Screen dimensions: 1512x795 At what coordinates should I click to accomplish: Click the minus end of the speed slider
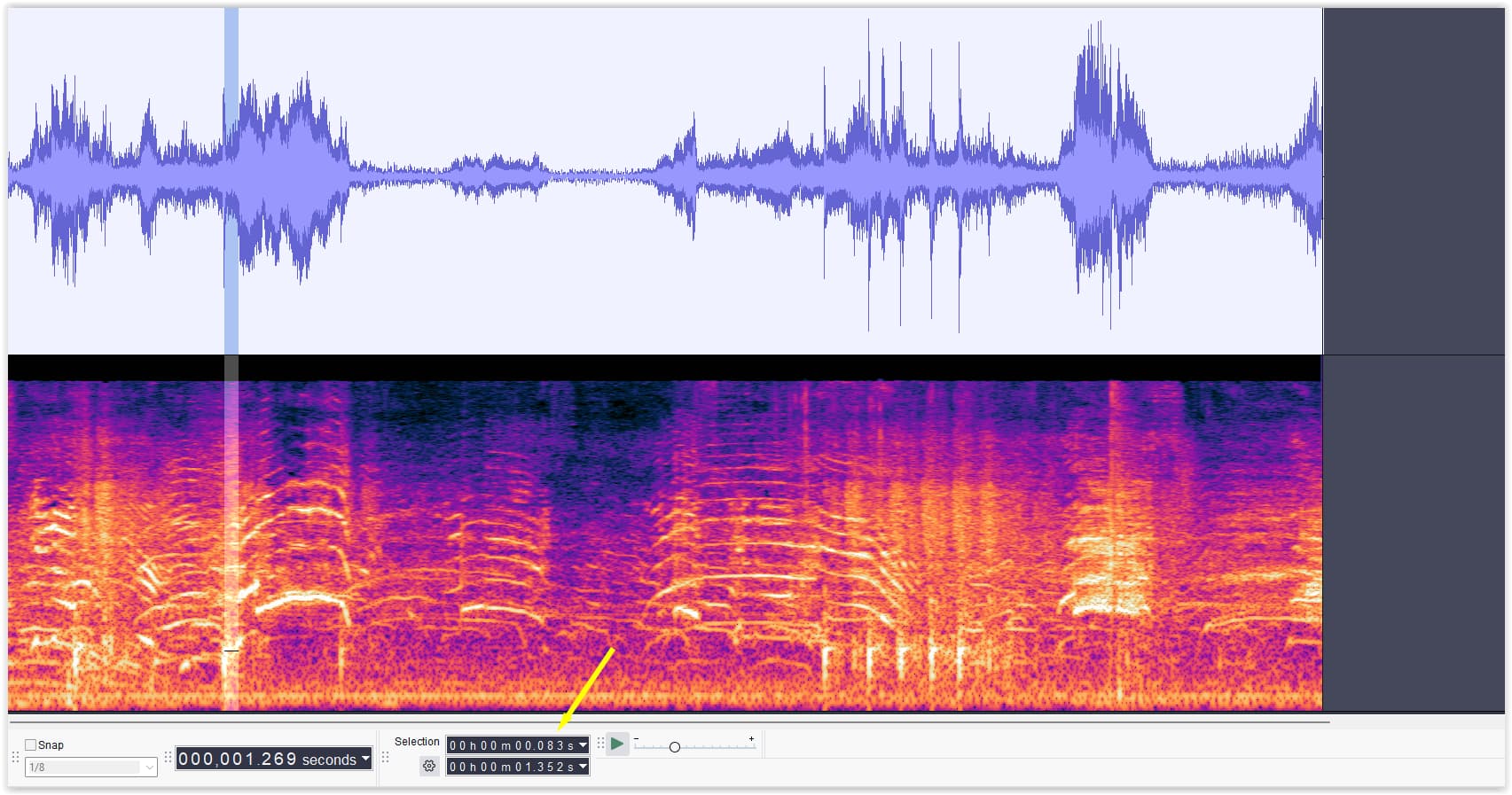pos(637,739)
